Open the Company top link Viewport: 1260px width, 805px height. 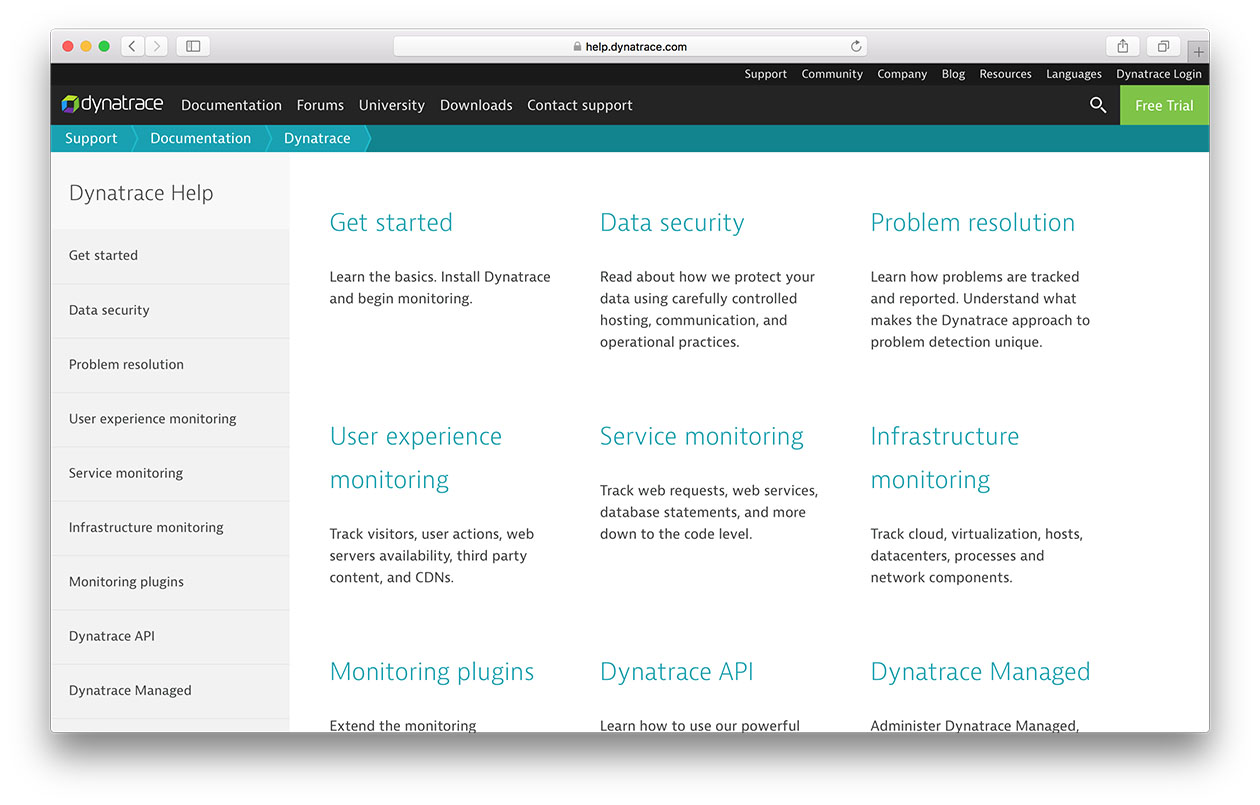tap(902, 74)
